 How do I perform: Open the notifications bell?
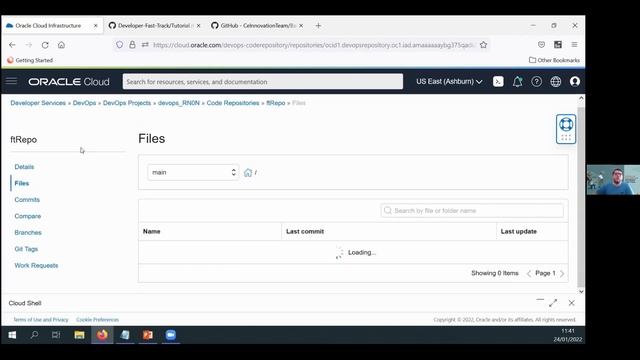click(x=517, y=82)
